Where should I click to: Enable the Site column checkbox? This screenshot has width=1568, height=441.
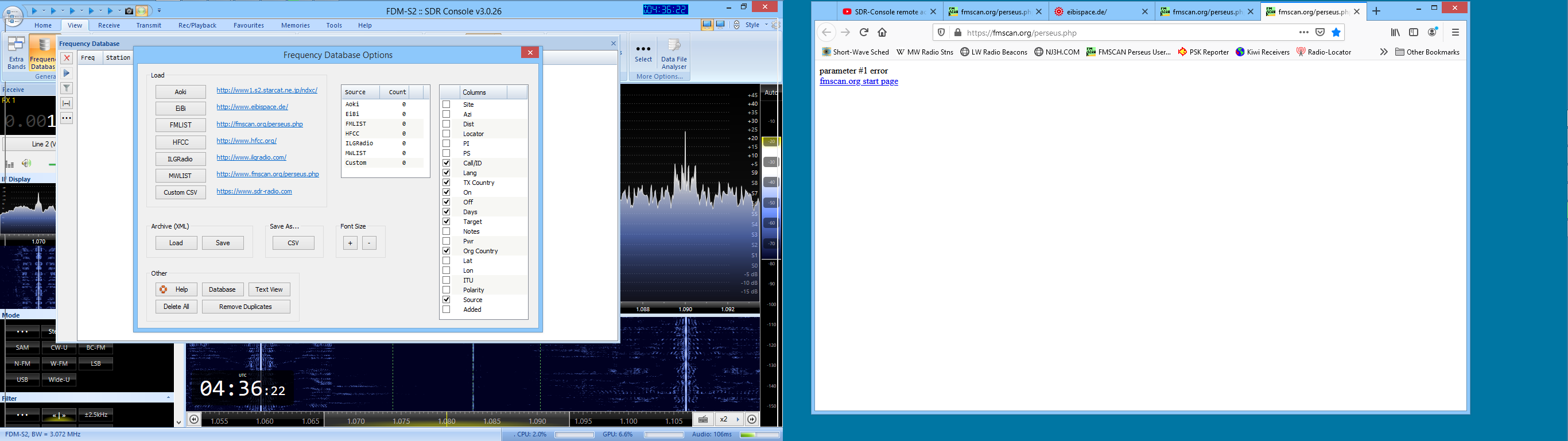tap(446, 105)
